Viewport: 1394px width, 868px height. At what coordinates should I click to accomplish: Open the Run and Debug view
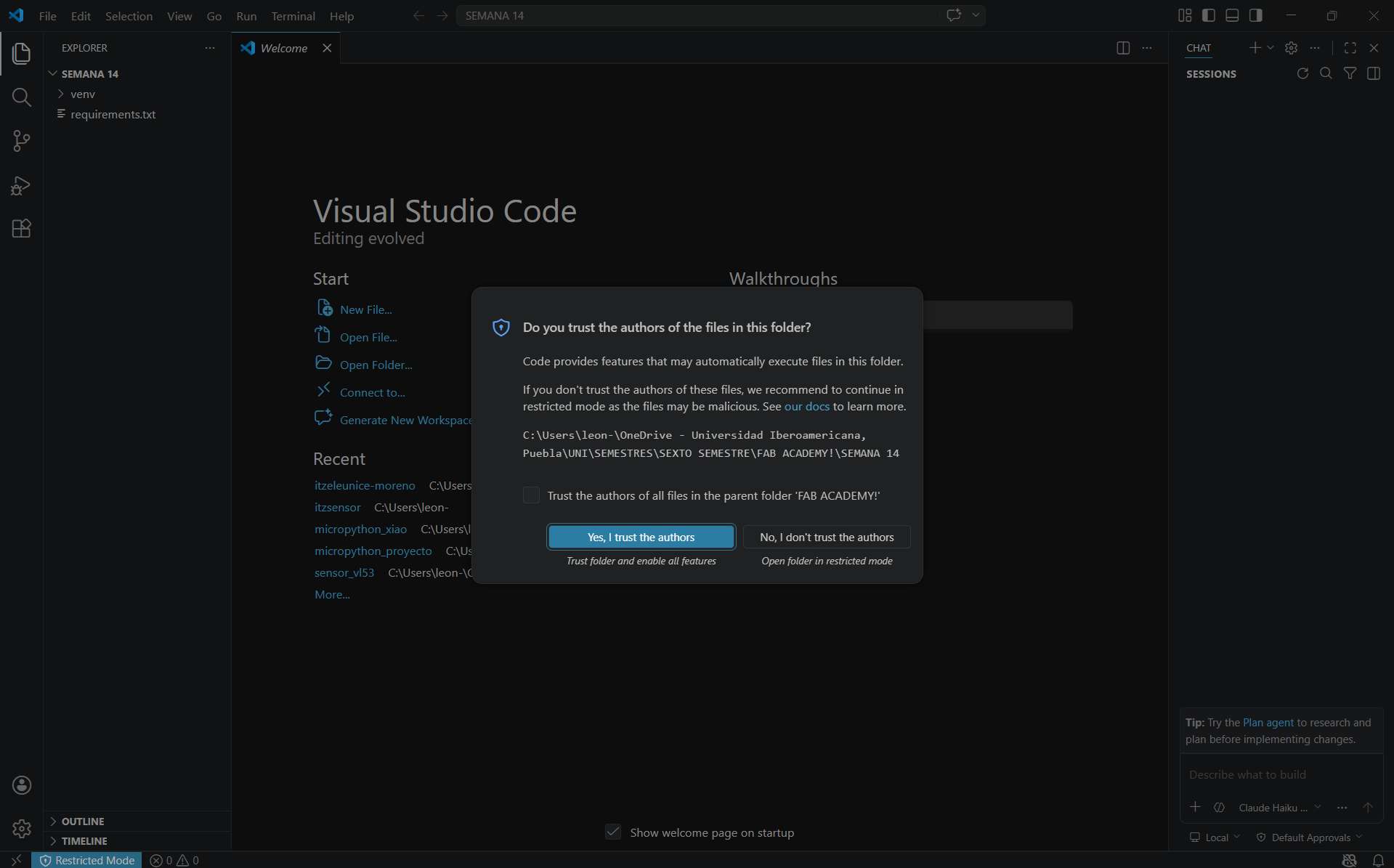21,185
